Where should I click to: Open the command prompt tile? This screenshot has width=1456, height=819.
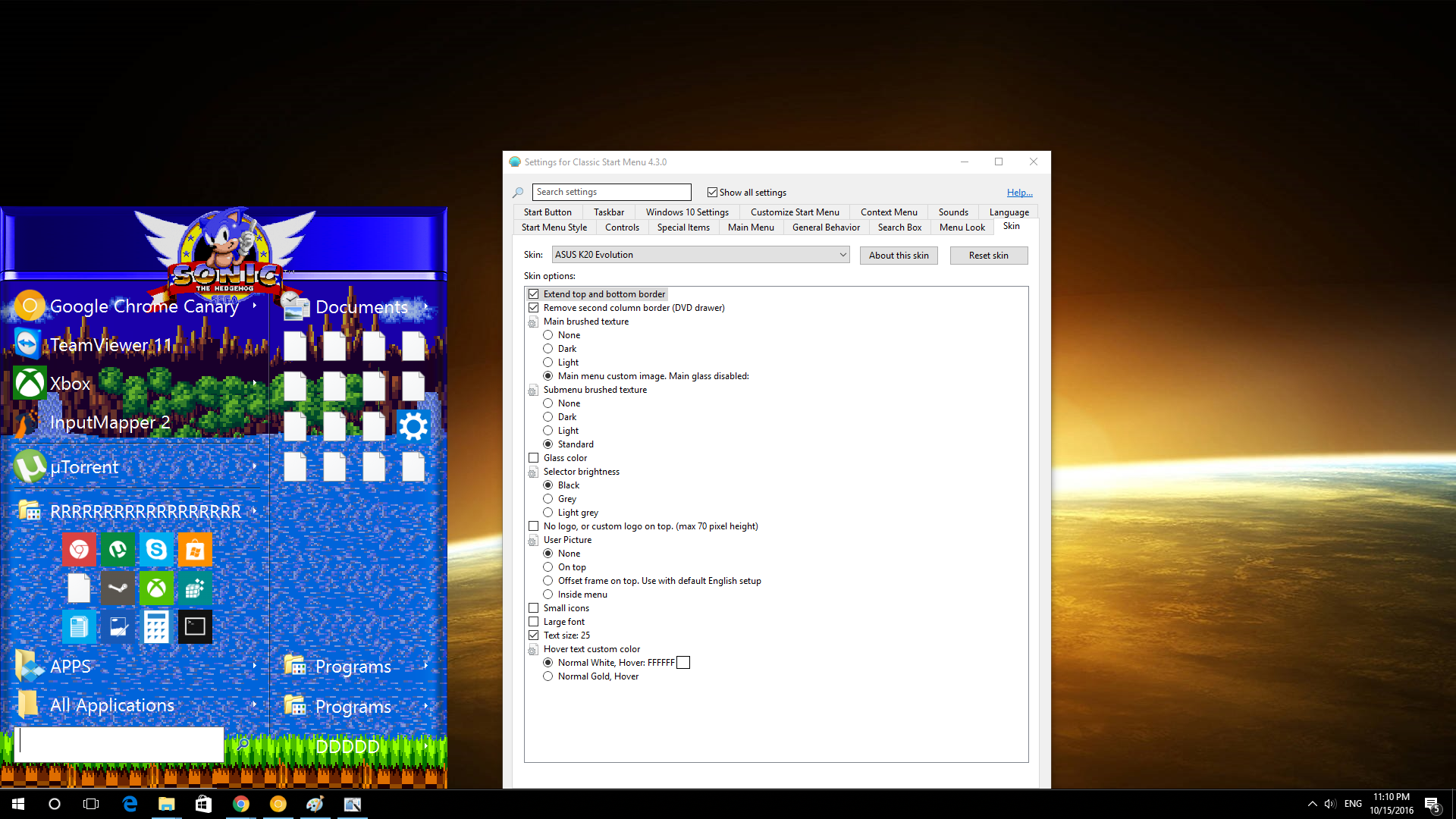click(195, 627)
